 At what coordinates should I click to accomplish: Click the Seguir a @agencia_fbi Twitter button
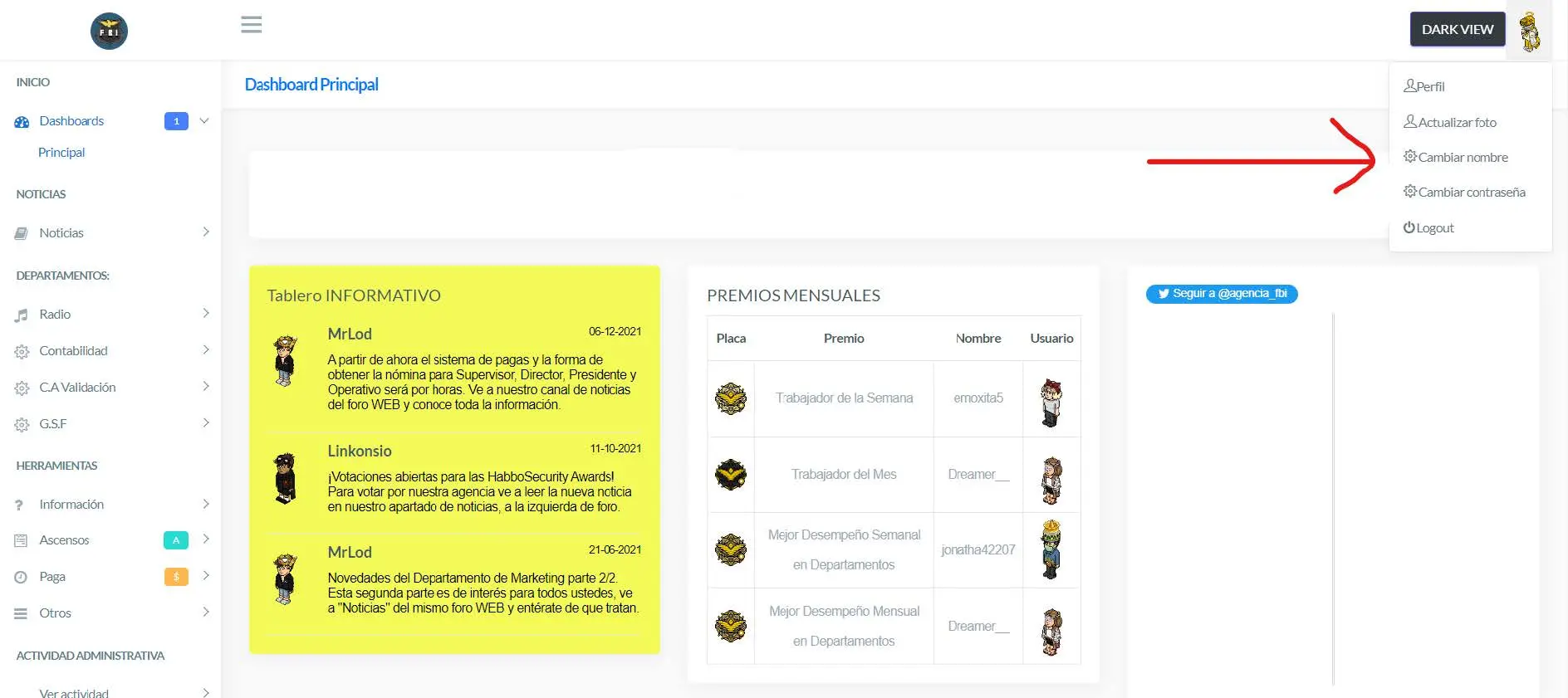[x=1222, y=294]
